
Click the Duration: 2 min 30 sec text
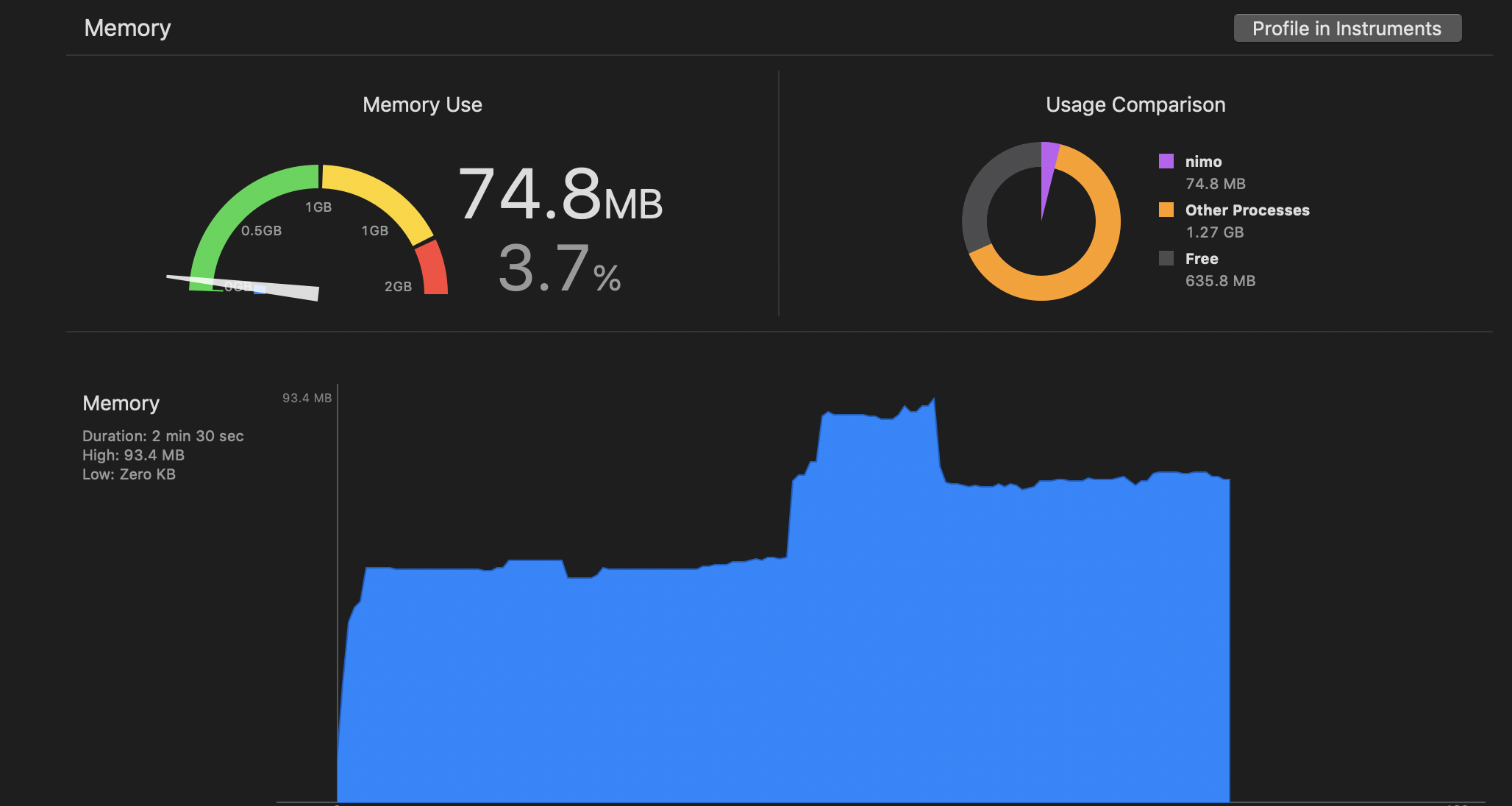pos(163,436)
